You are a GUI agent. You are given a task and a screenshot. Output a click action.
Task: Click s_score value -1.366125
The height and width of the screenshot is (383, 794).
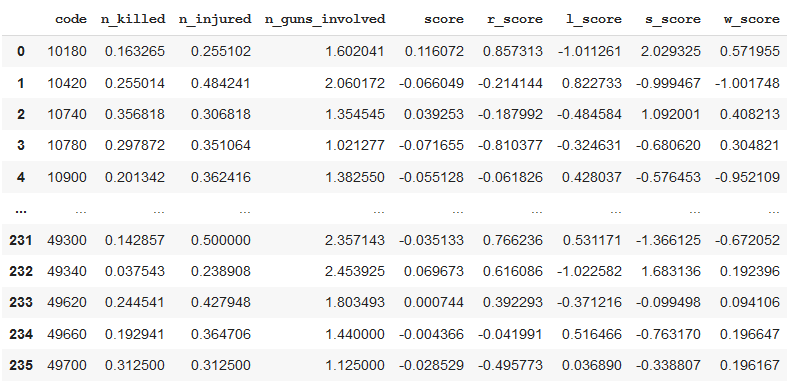click(x=668, y=240)
